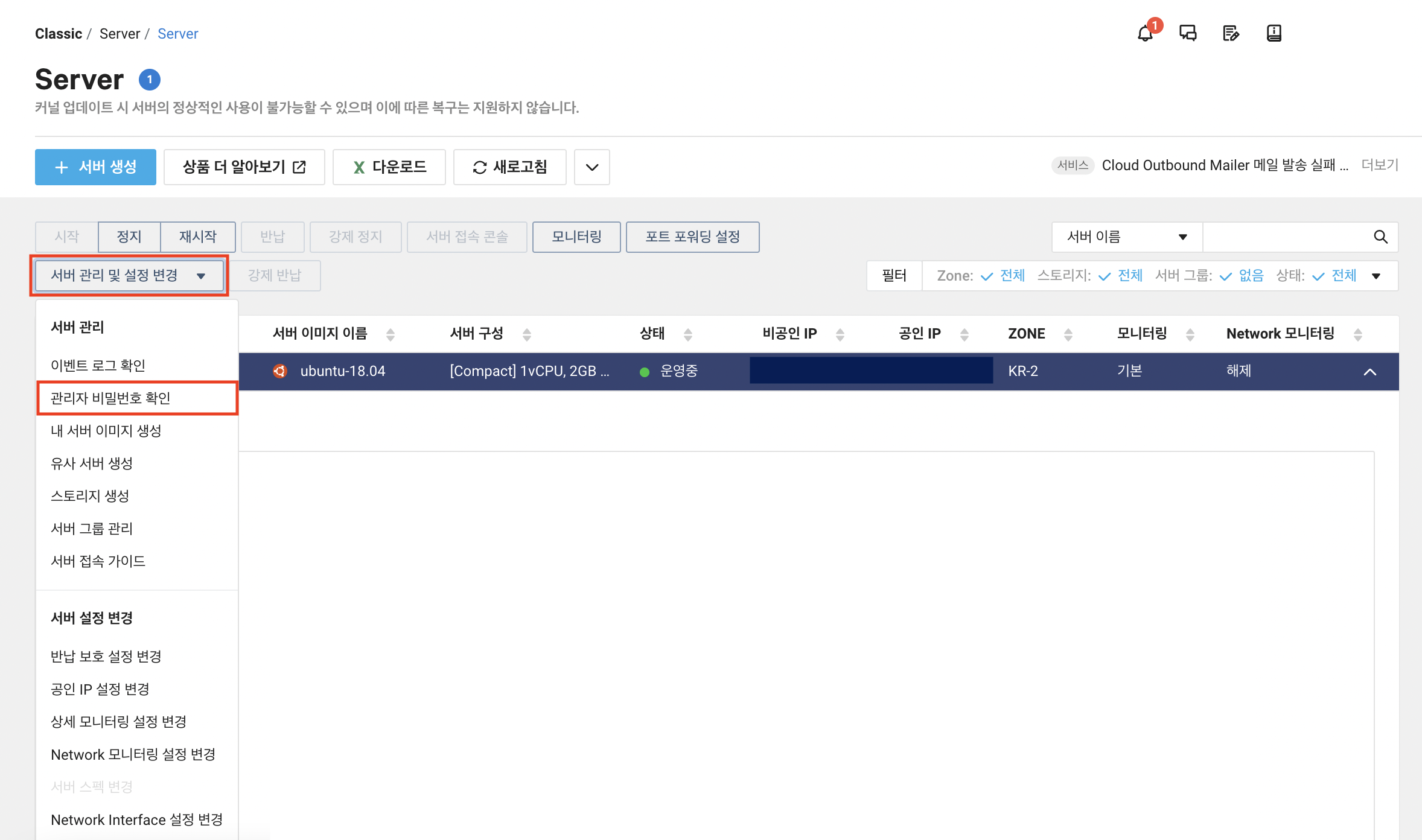Expand the dropdown next to 새로고침
This screenshot has height=840, width=1422.
point(591,167)
